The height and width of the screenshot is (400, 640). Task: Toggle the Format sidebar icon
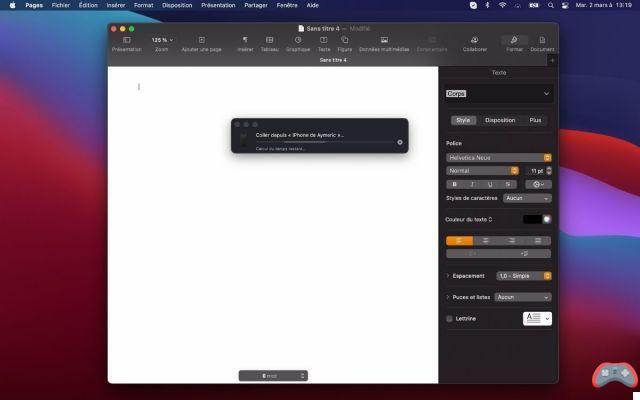(514, 40)
